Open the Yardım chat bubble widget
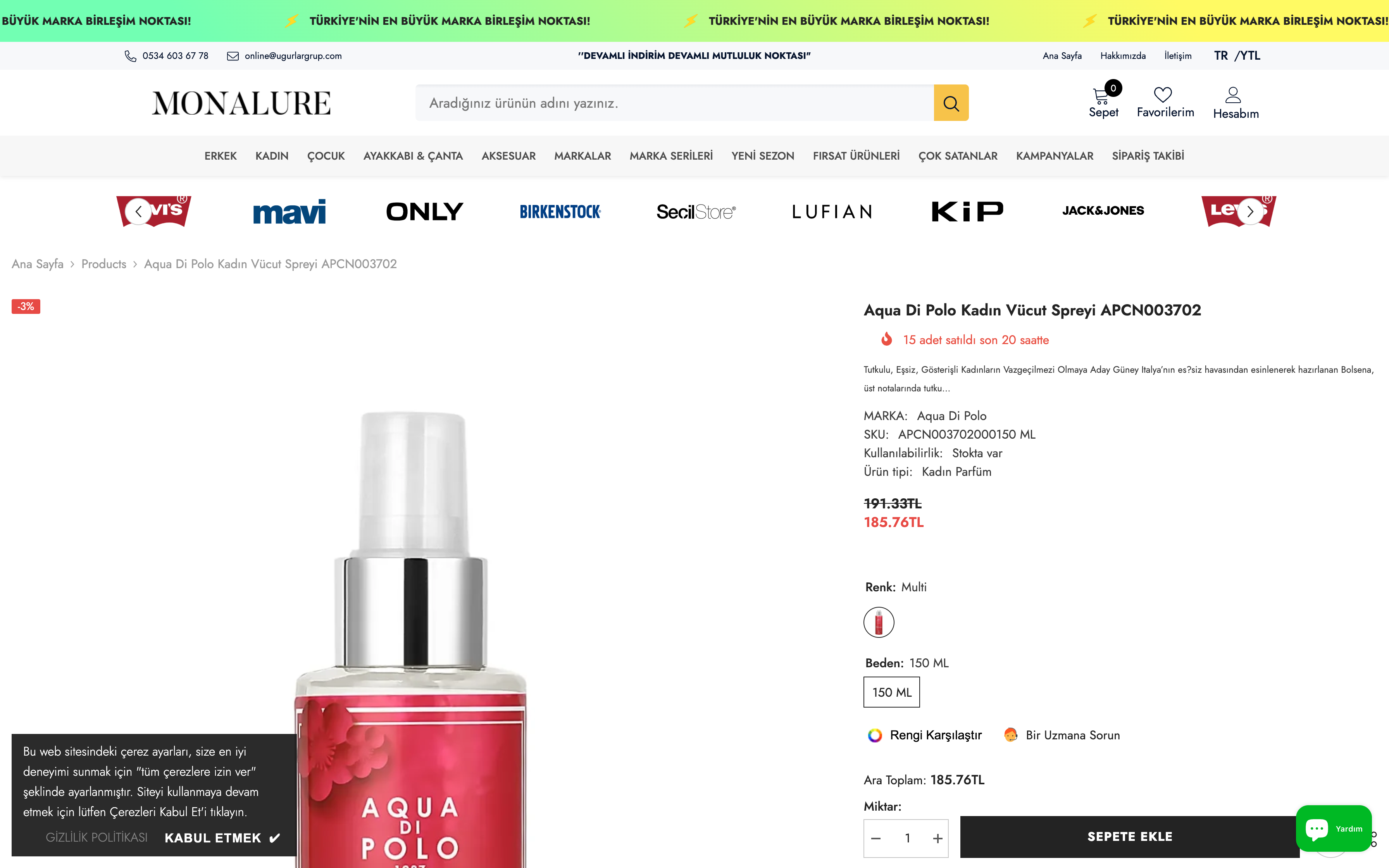The width and height of the screenshot is (1389, 868). (x=1333, y=828)
